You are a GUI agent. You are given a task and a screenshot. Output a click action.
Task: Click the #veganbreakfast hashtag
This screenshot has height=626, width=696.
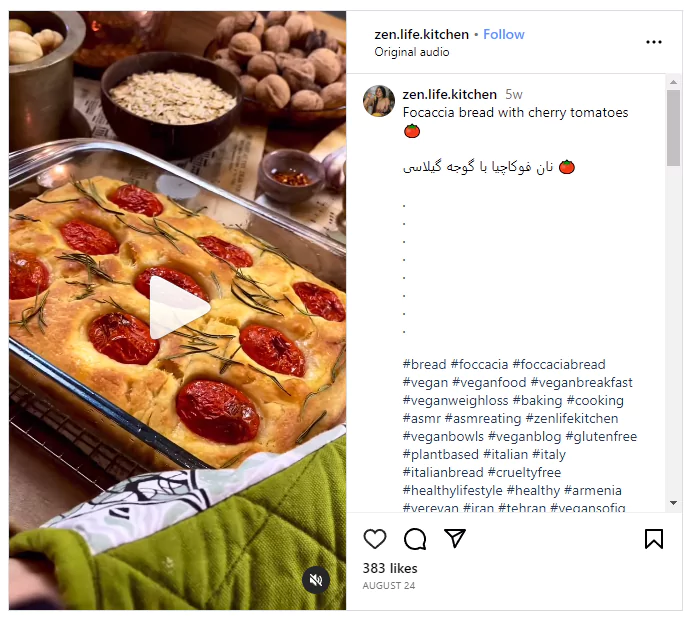pyautogui.click(x=581, y=382)
